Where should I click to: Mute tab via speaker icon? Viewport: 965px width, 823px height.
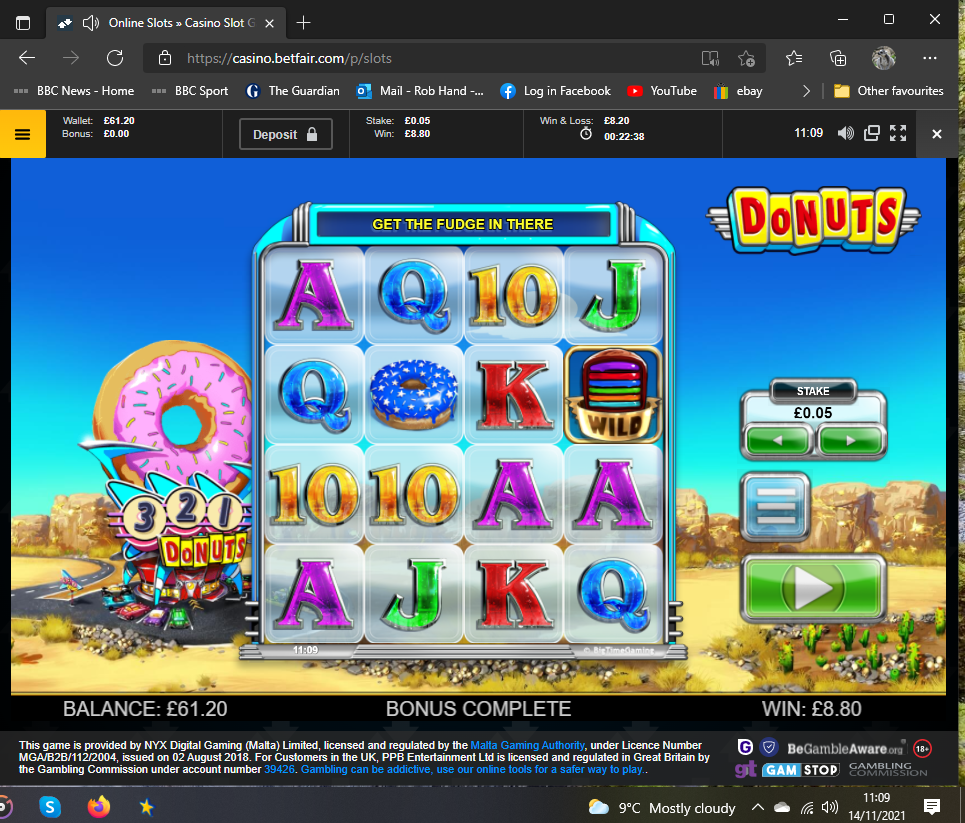coord(91,23)
